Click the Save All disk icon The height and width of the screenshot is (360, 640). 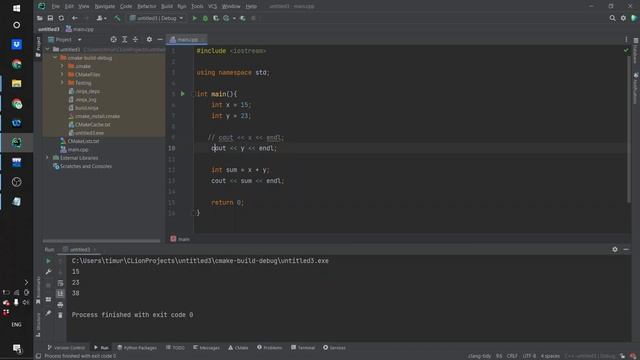[x=50, y=18]
